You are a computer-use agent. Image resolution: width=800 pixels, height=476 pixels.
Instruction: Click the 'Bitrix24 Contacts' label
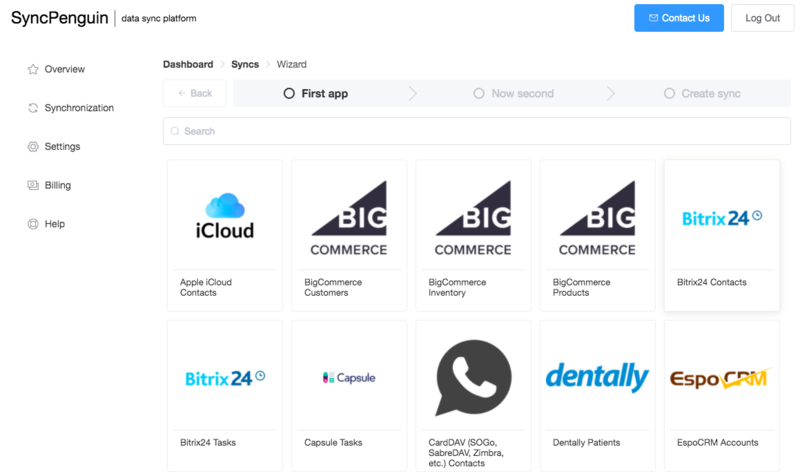[712, 282]
